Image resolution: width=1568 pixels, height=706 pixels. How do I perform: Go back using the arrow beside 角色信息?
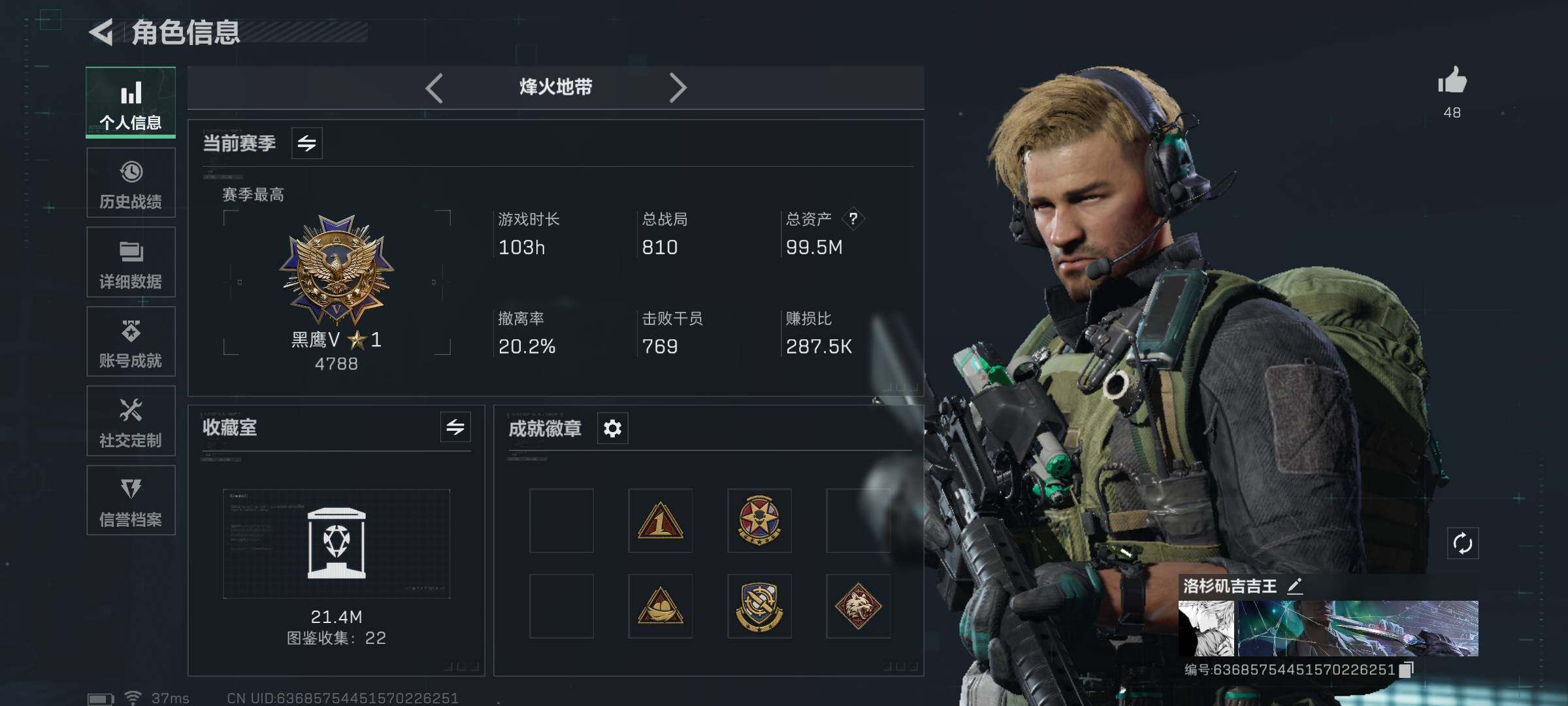point(101,32)
